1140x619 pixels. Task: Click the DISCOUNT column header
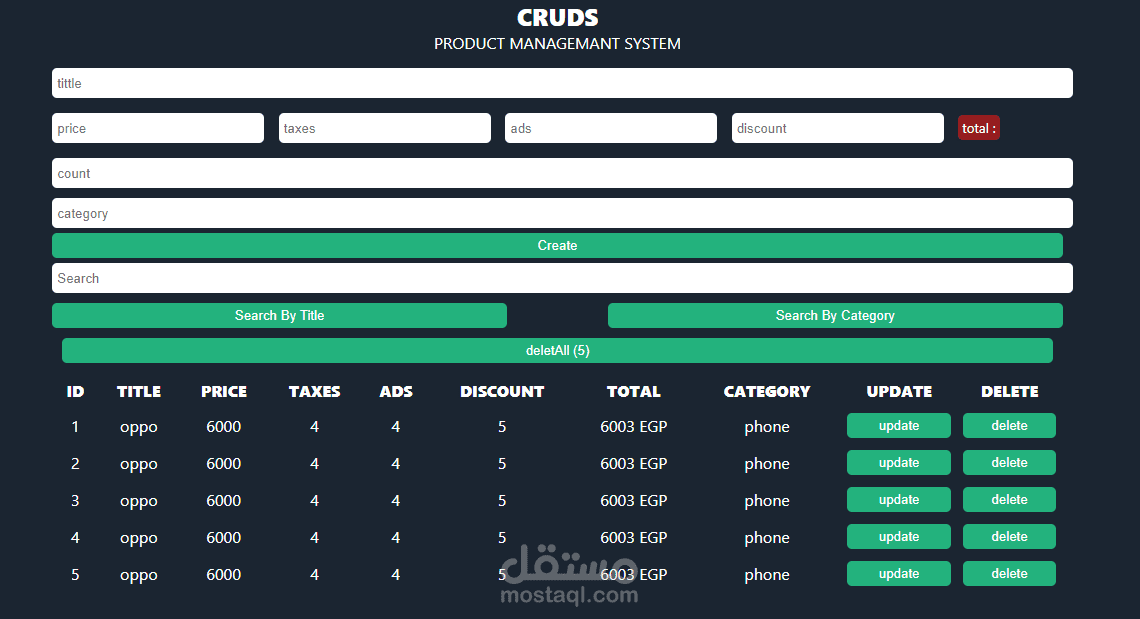coord(502,391)
